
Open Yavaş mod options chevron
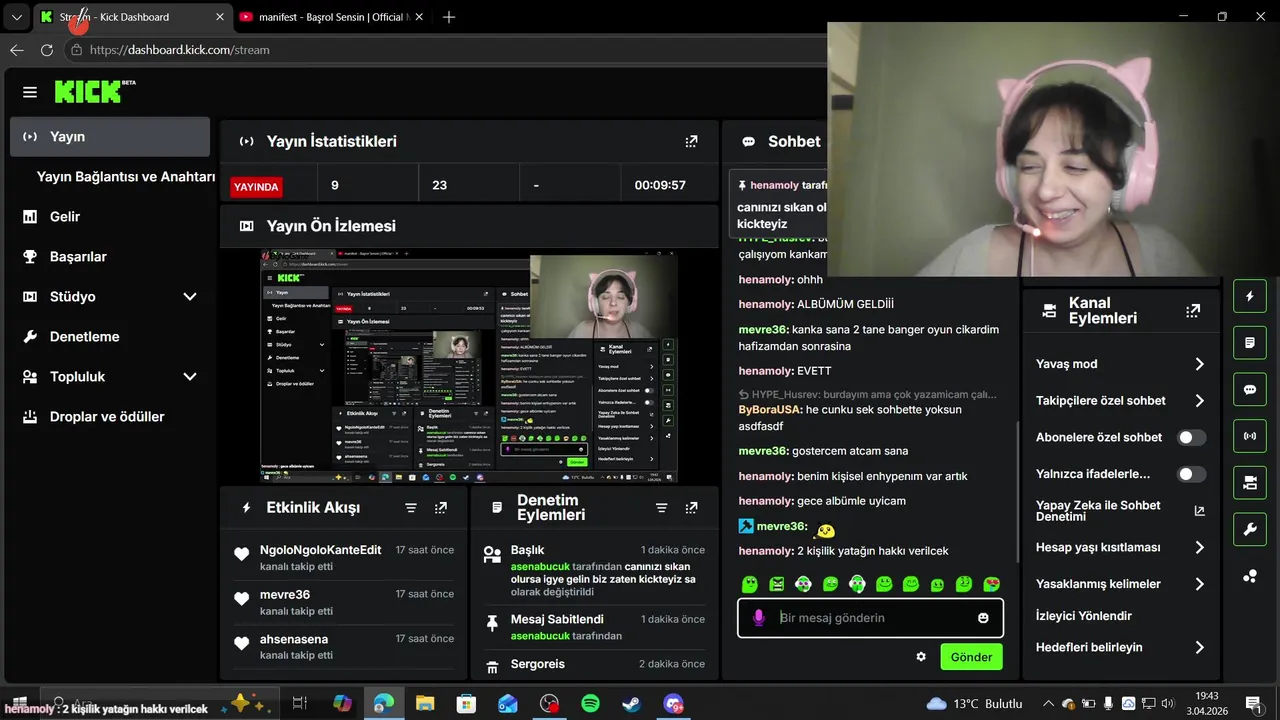click(x=1199, y=364)
